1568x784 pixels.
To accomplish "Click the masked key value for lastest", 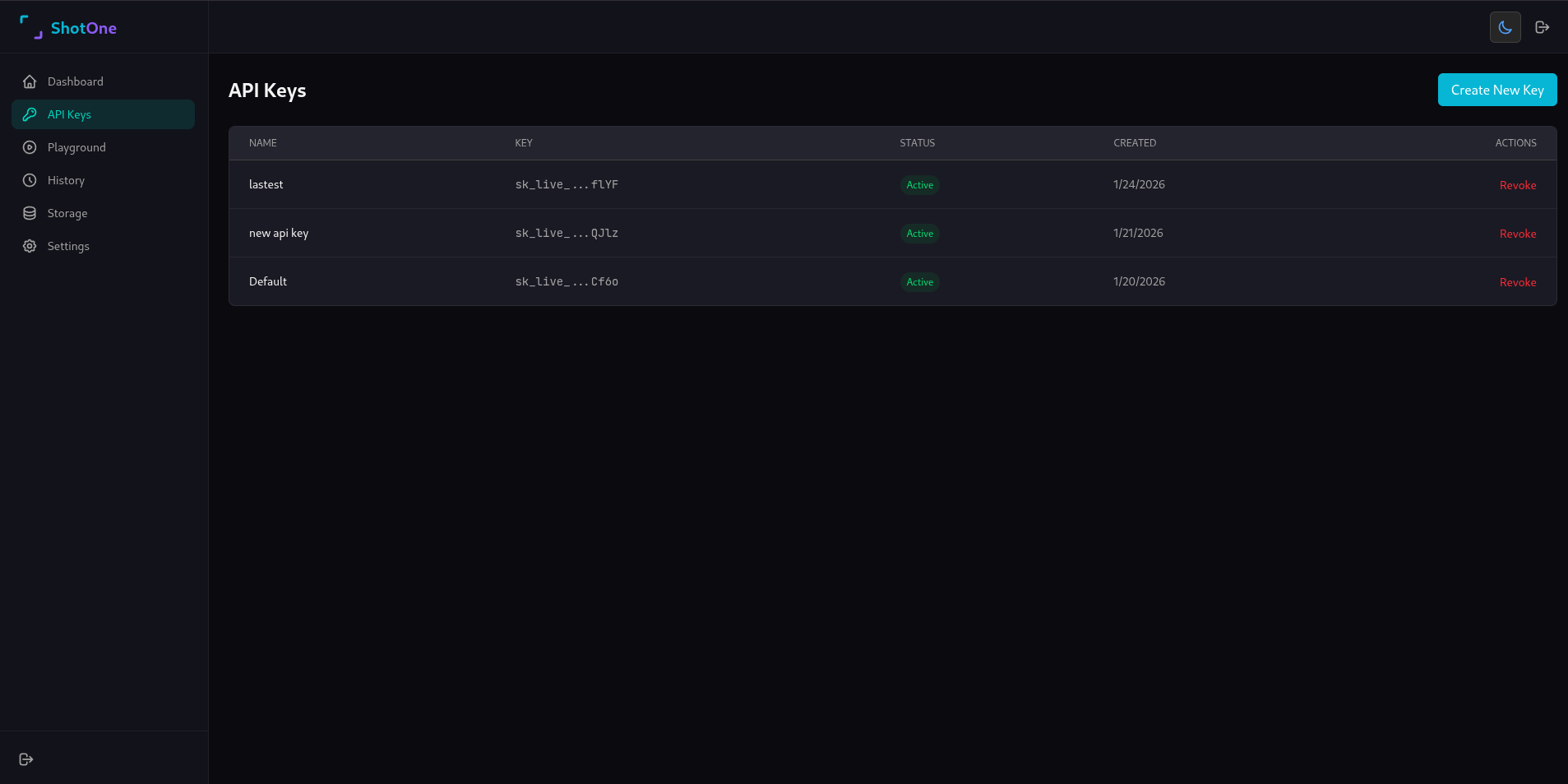I will point(566,184).
